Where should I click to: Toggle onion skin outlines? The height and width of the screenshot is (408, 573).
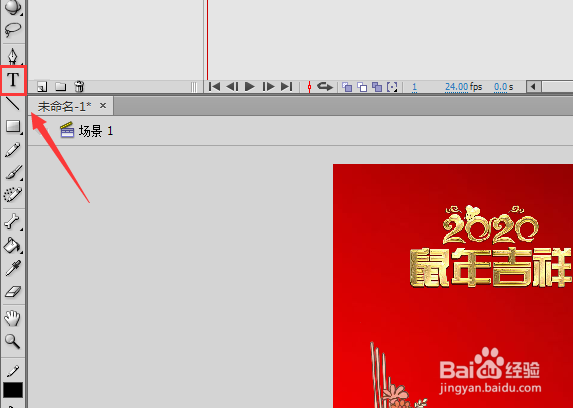[x=362, y=87]
